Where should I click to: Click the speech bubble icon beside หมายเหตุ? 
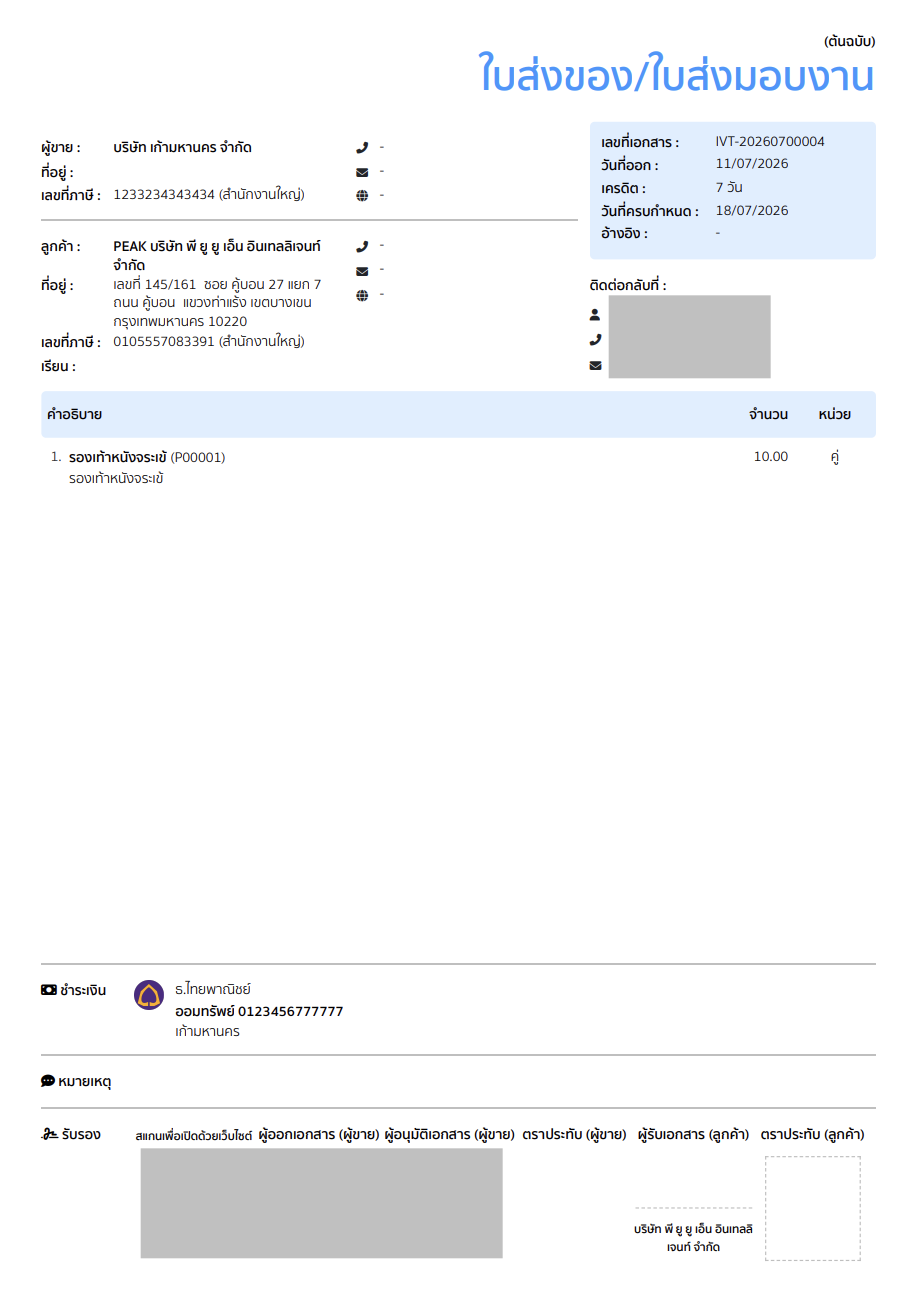pyautogui.click(x=48, y=1081)
